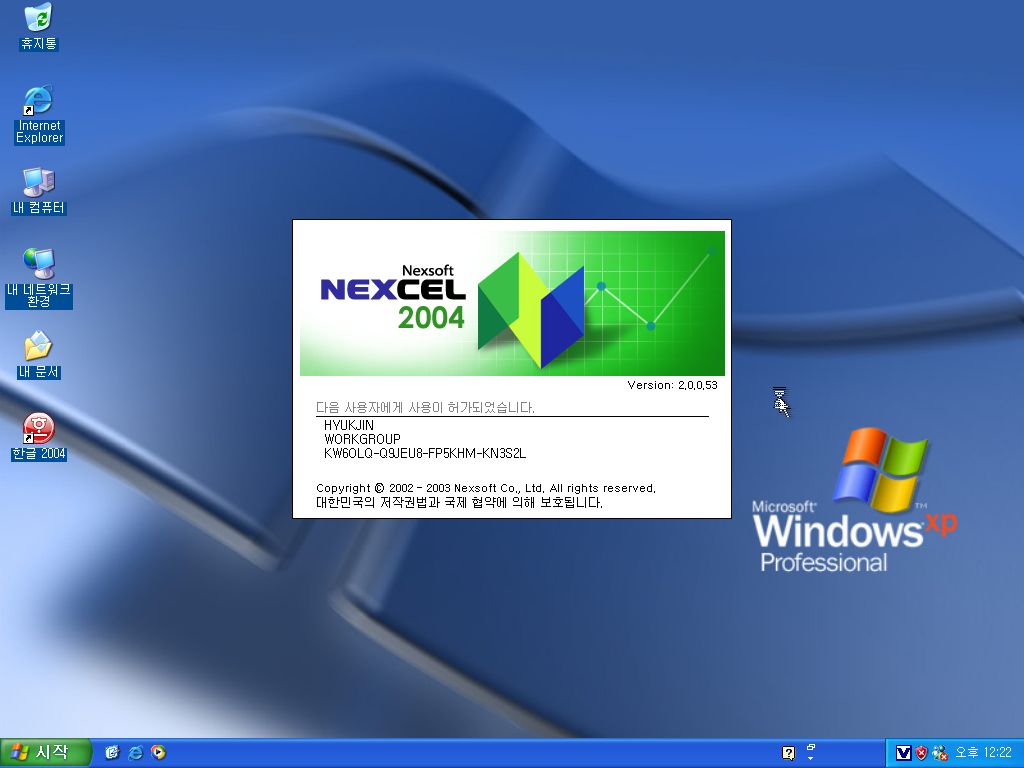Click the 오후 12:22 taskbar clock
The image size is (1024, 768).
pos(984,752)
